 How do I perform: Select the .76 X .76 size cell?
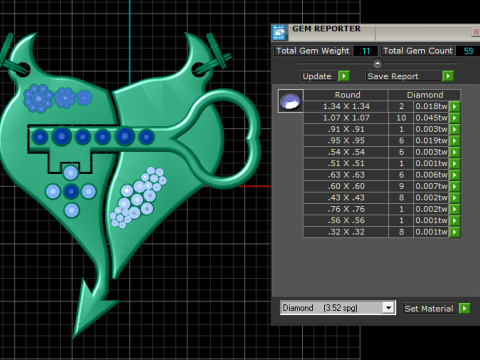(x=346, y=209)
